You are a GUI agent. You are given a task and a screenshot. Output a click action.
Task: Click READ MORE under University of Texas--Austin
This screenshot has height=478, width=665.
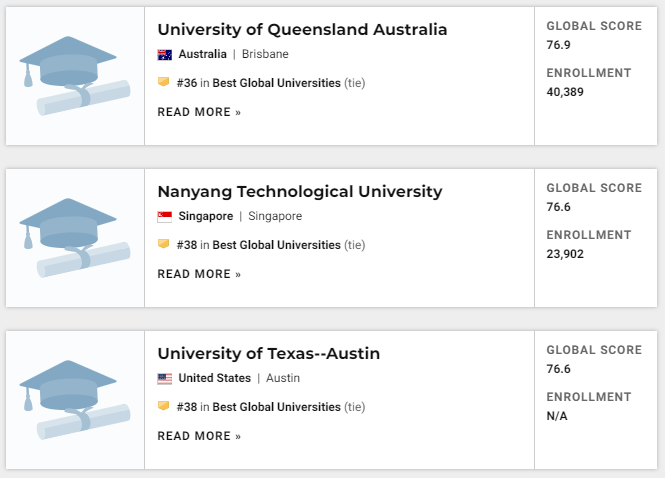click(x=199, y=436)
